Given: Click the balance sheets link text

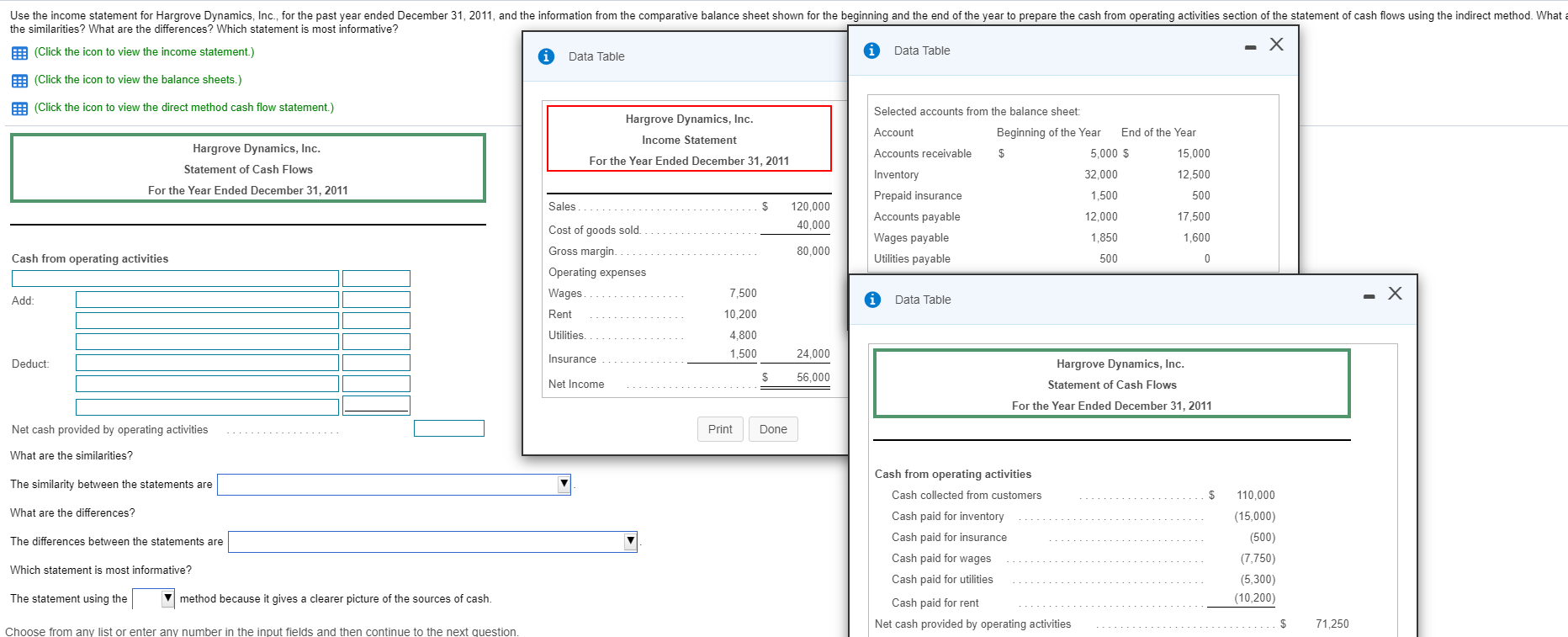Looking at the screenshot, I should click(138, 80).
